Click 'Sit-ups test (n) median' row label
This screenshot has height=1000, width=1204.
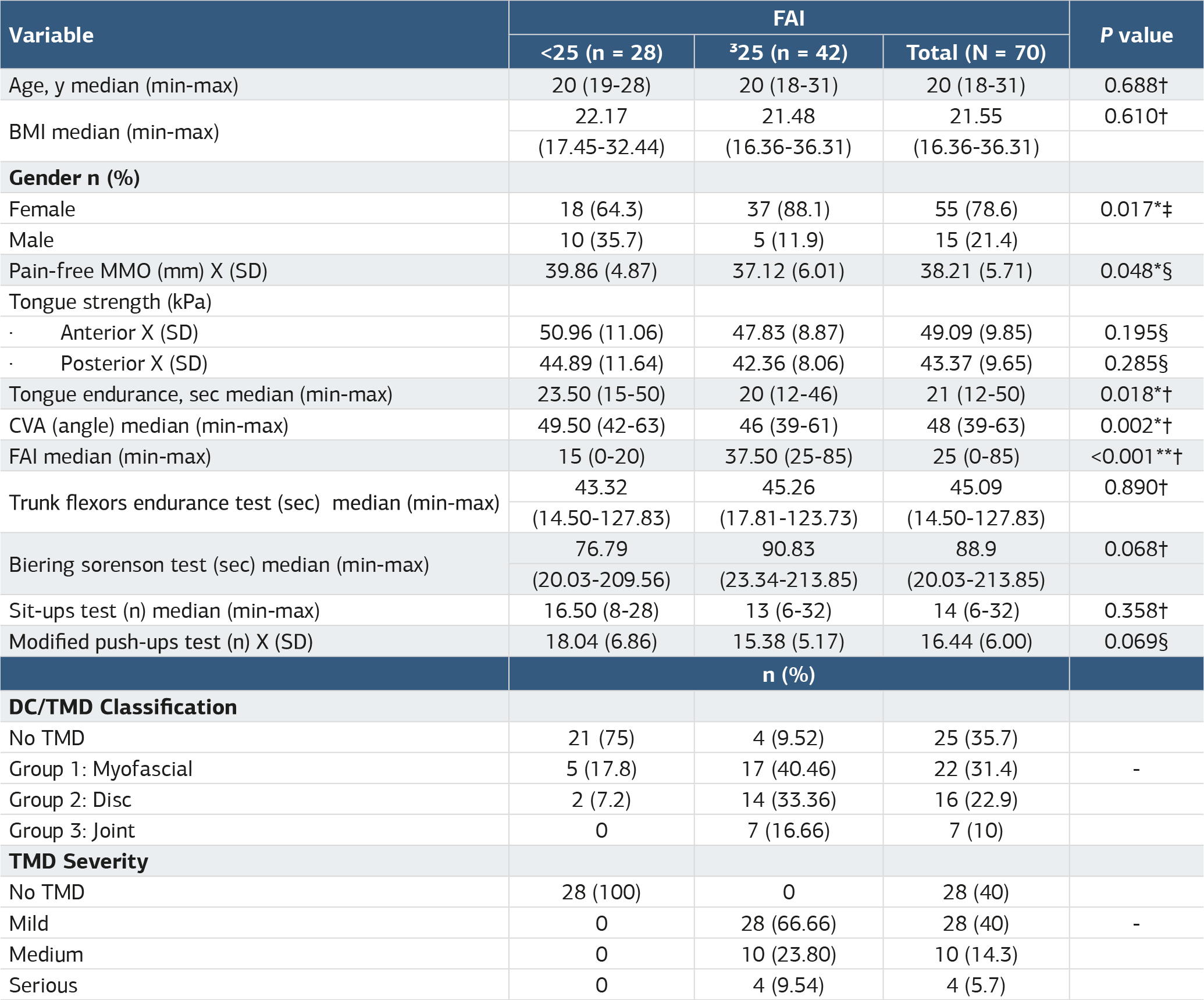tap(164, 611)
